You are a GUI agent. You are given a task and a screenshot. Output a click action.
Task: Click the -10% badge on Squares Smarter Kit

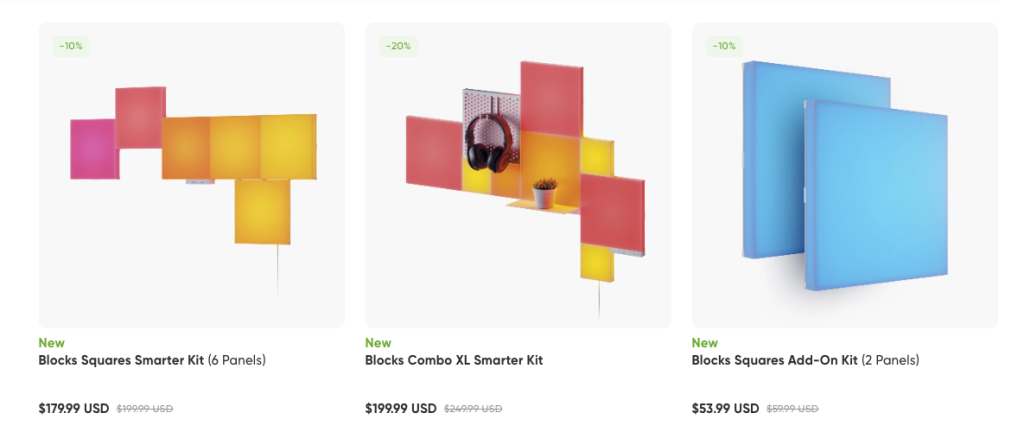pyautogui.click(x=70, y=46)
